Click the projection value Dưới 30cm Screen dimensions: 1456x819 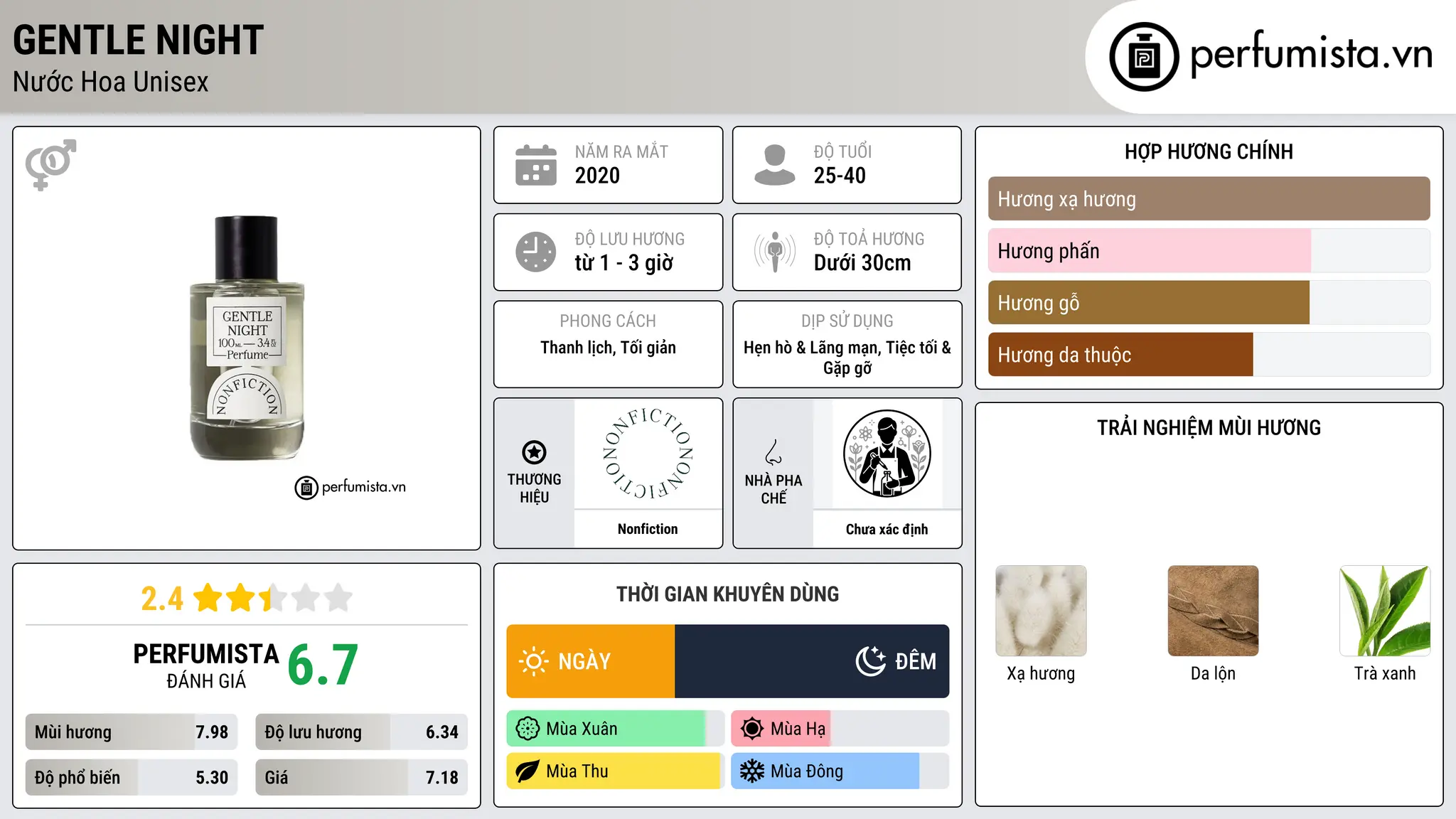862,263
